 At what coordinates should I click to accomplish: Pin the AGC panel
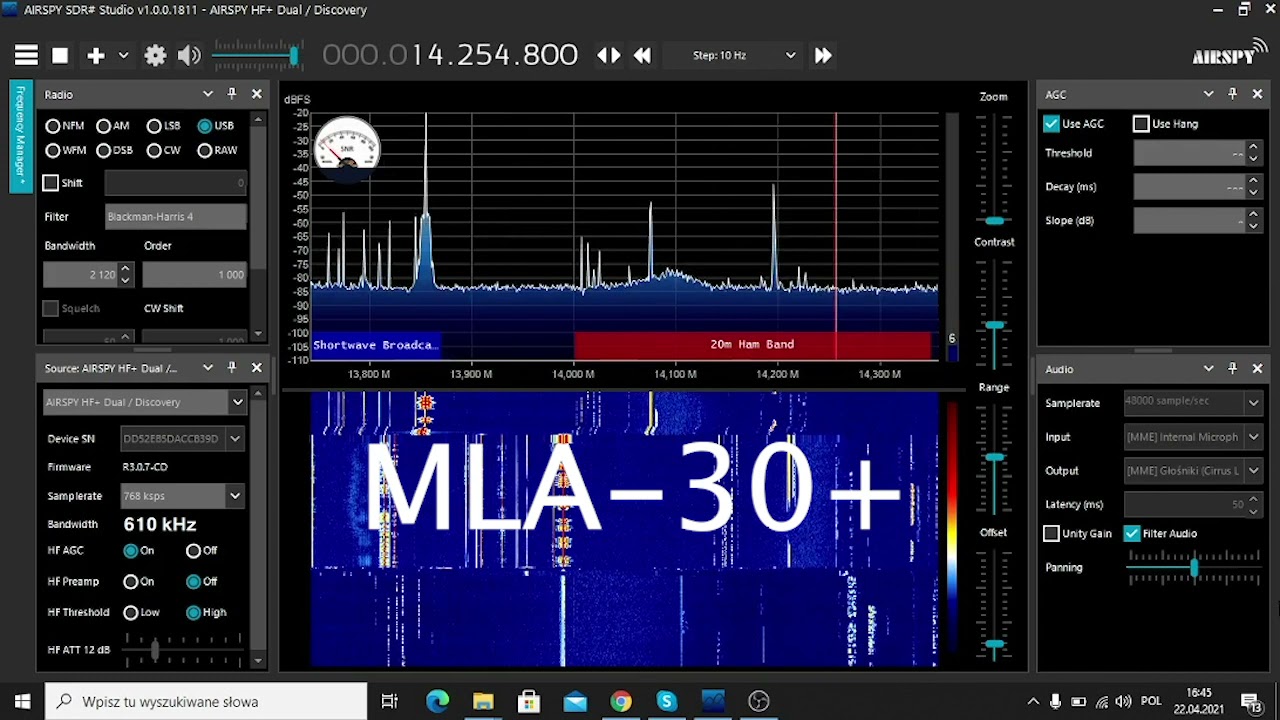pos(1232,94)
